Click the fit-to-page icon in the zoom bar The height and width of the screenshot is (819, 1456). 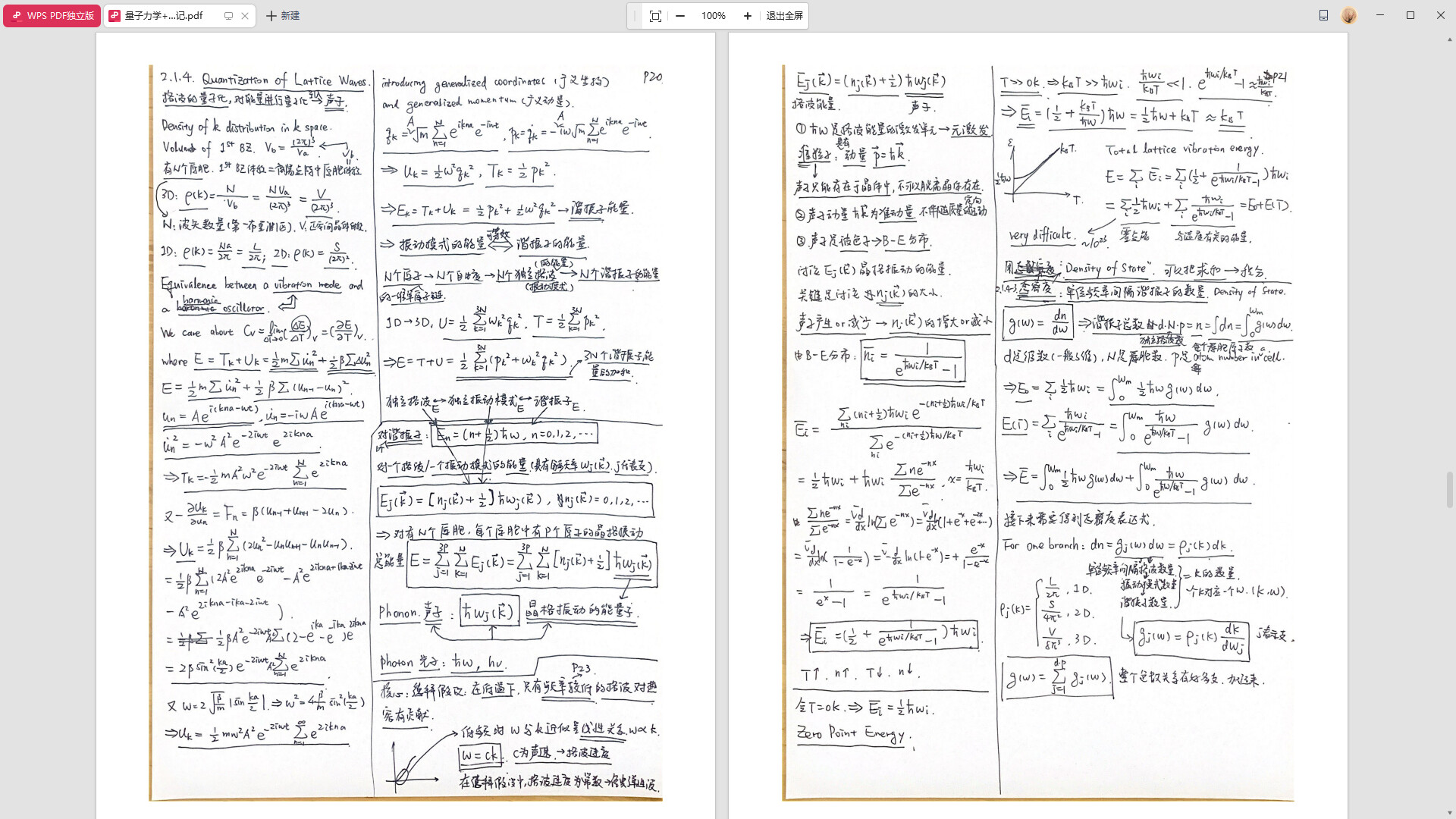click(x=655, y=15)
